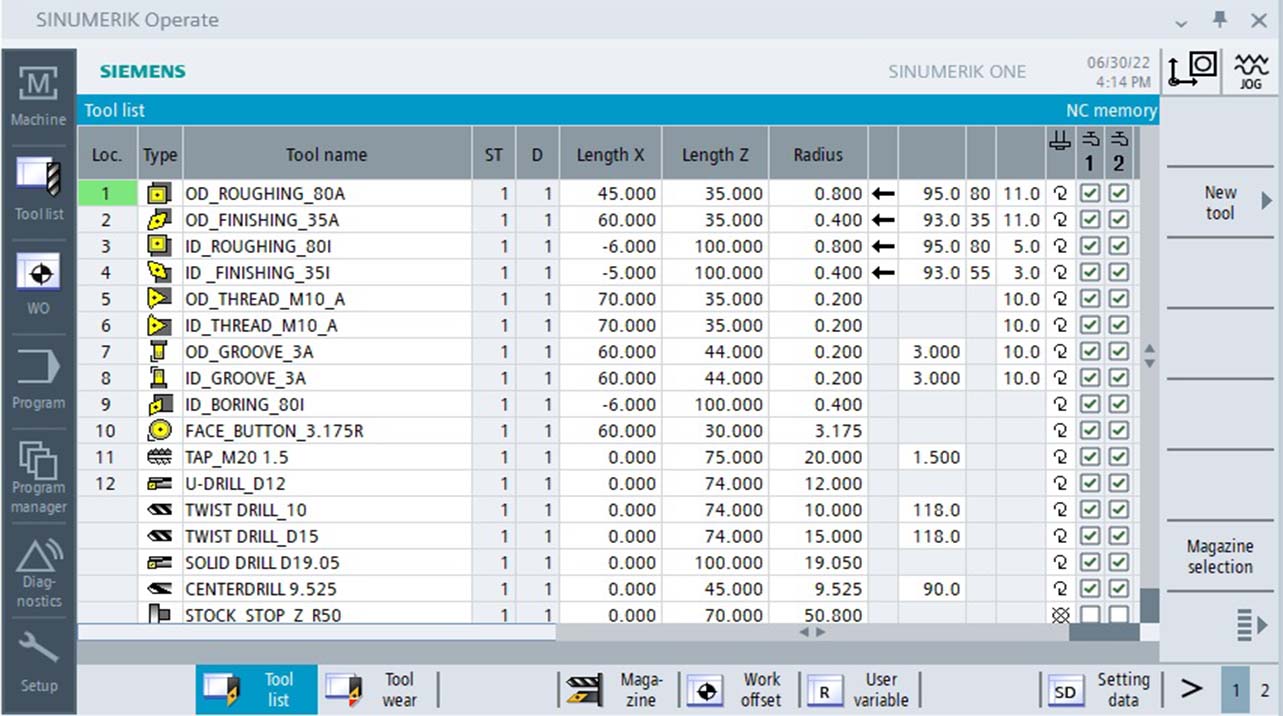
Task: Toggle coolant 2 checkbox for OD_FINISHING_35A
Action: click(x=1118, y=220)
